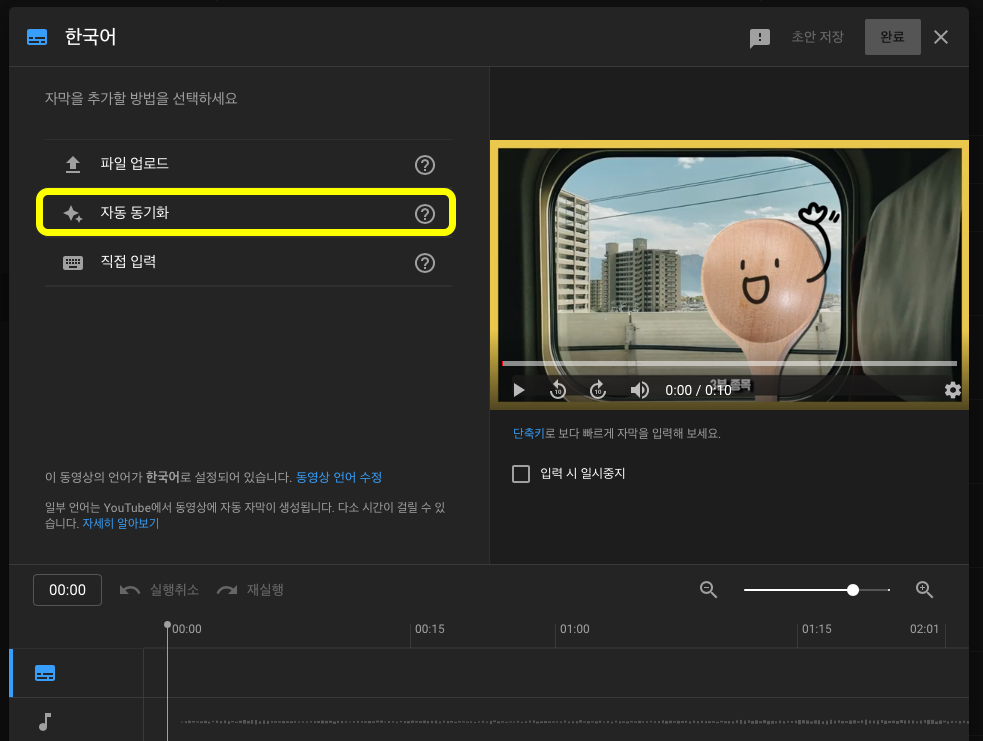Click the 00:00 timecode field
The height and width of the screenshot is (741, 983).
pos(67,590)
